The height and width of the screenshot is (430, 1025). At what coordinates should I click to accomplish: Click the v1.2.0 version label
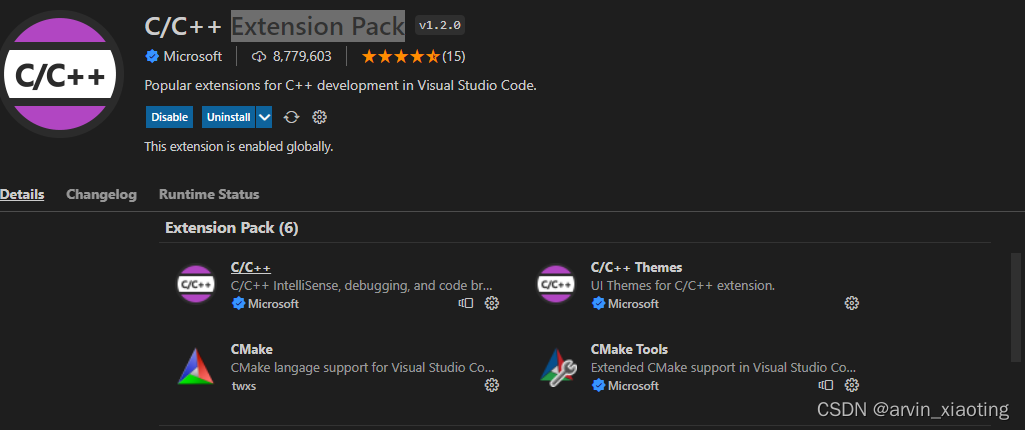click(x=440, y=25)
